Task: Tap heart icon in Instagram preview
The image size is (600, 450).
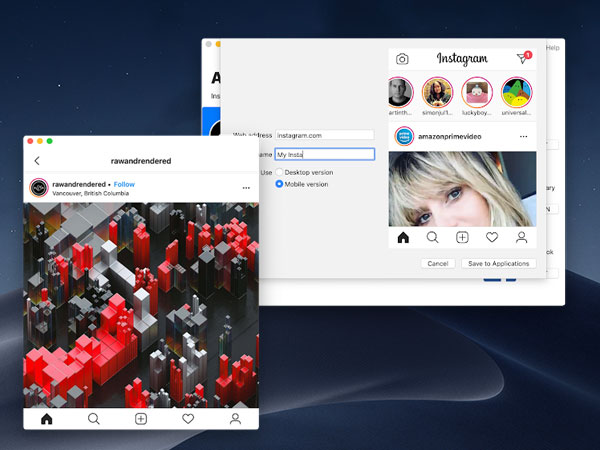Action: click(492, 238)
